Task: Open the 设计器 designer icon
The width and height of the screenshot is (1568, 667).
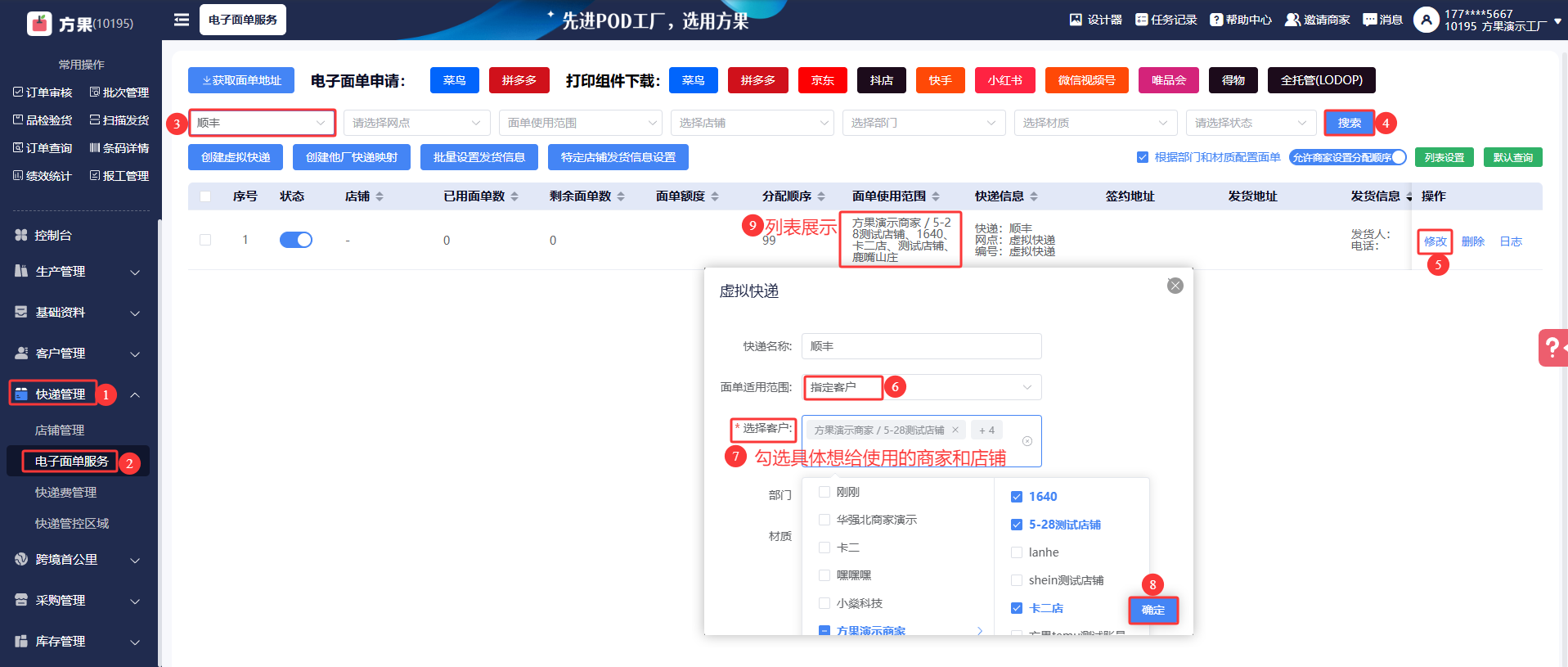Action: tap(1076, 20)
